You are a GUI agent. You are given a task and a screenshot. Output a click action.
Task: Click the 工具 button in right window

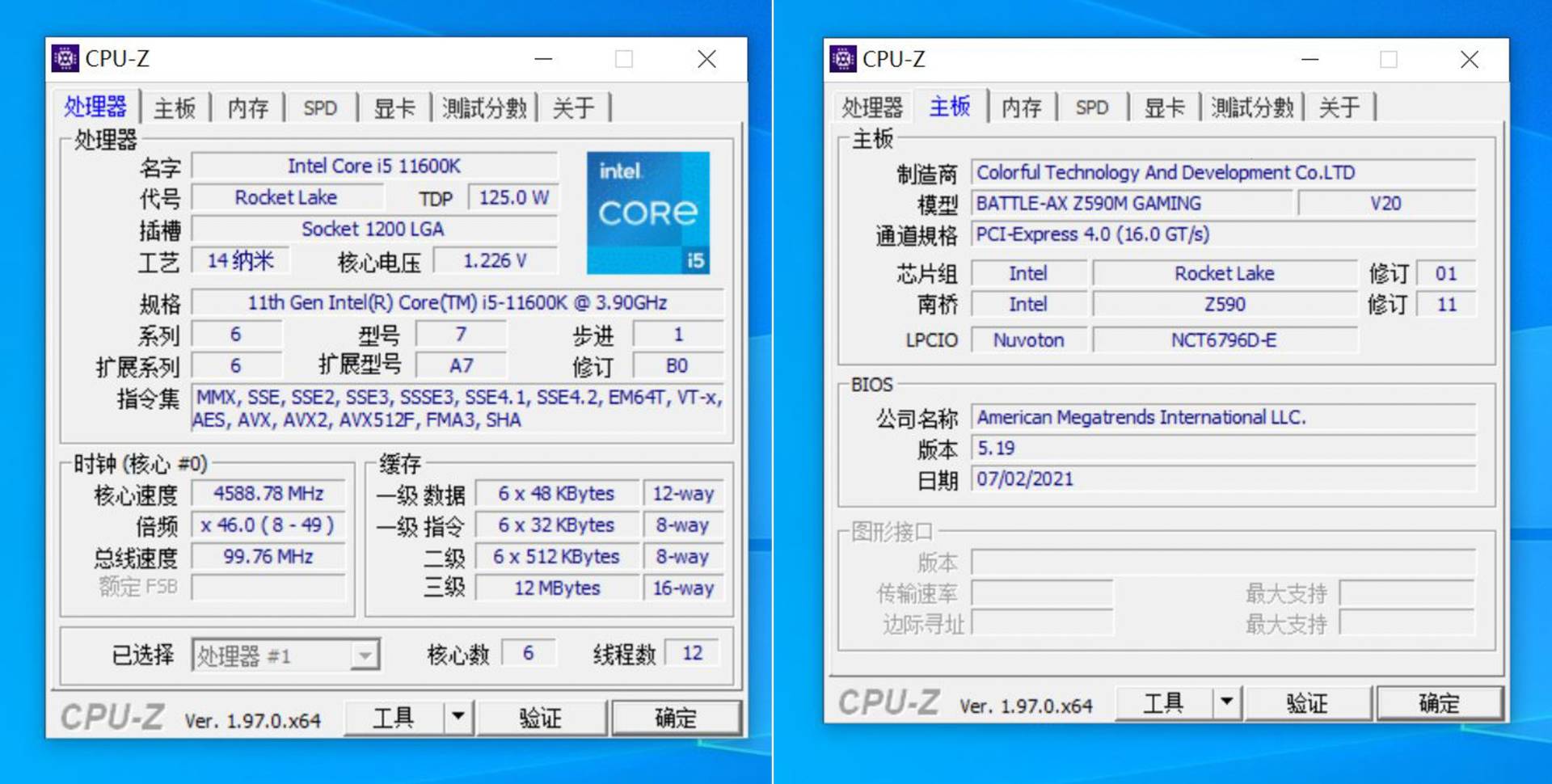pyautogui.click(x=1164, y=702)
